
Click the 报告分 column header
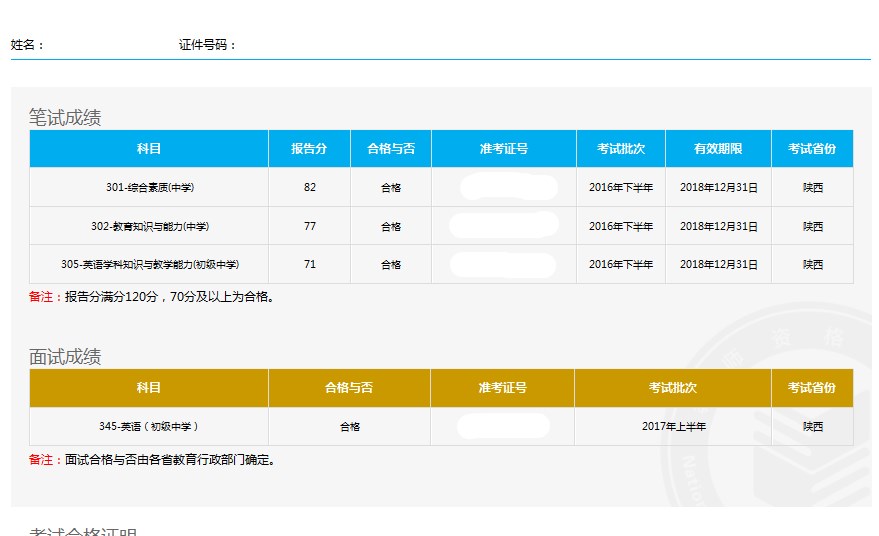309,149
